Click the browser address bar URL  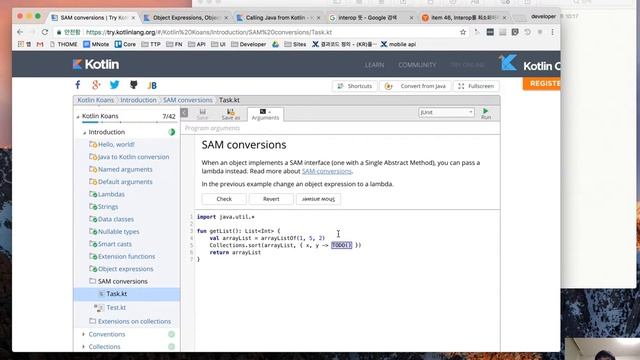pyautogui.click(x=209, y=32)
